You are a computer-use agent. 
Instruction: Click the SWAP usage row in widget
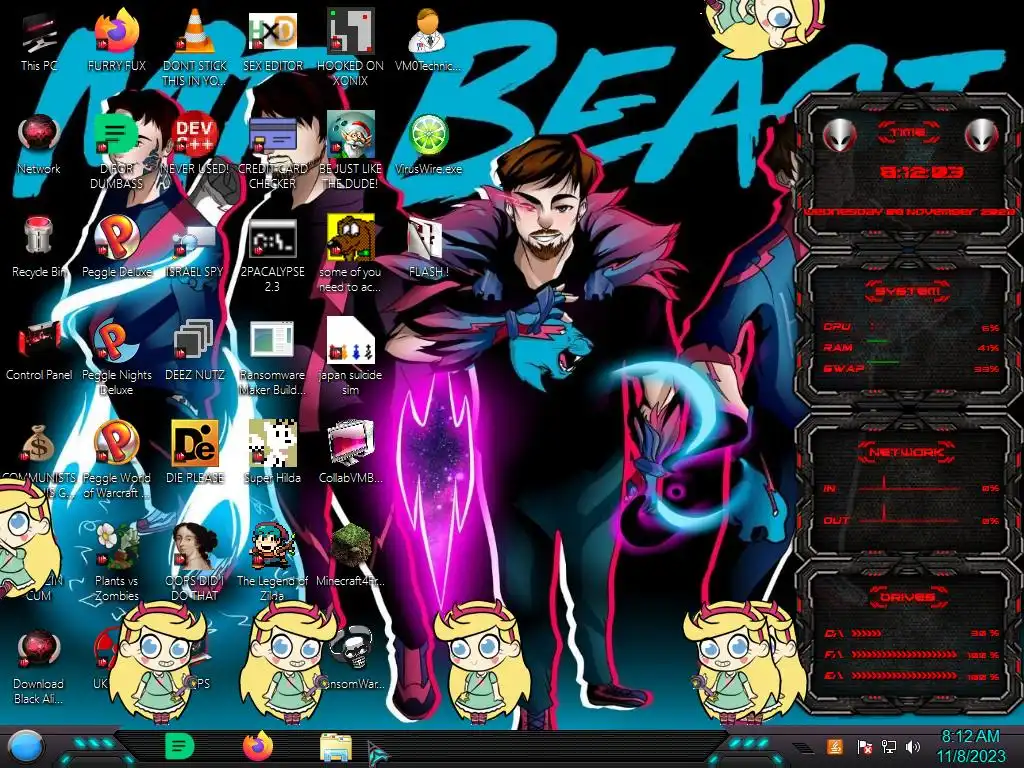coord(912,369)
